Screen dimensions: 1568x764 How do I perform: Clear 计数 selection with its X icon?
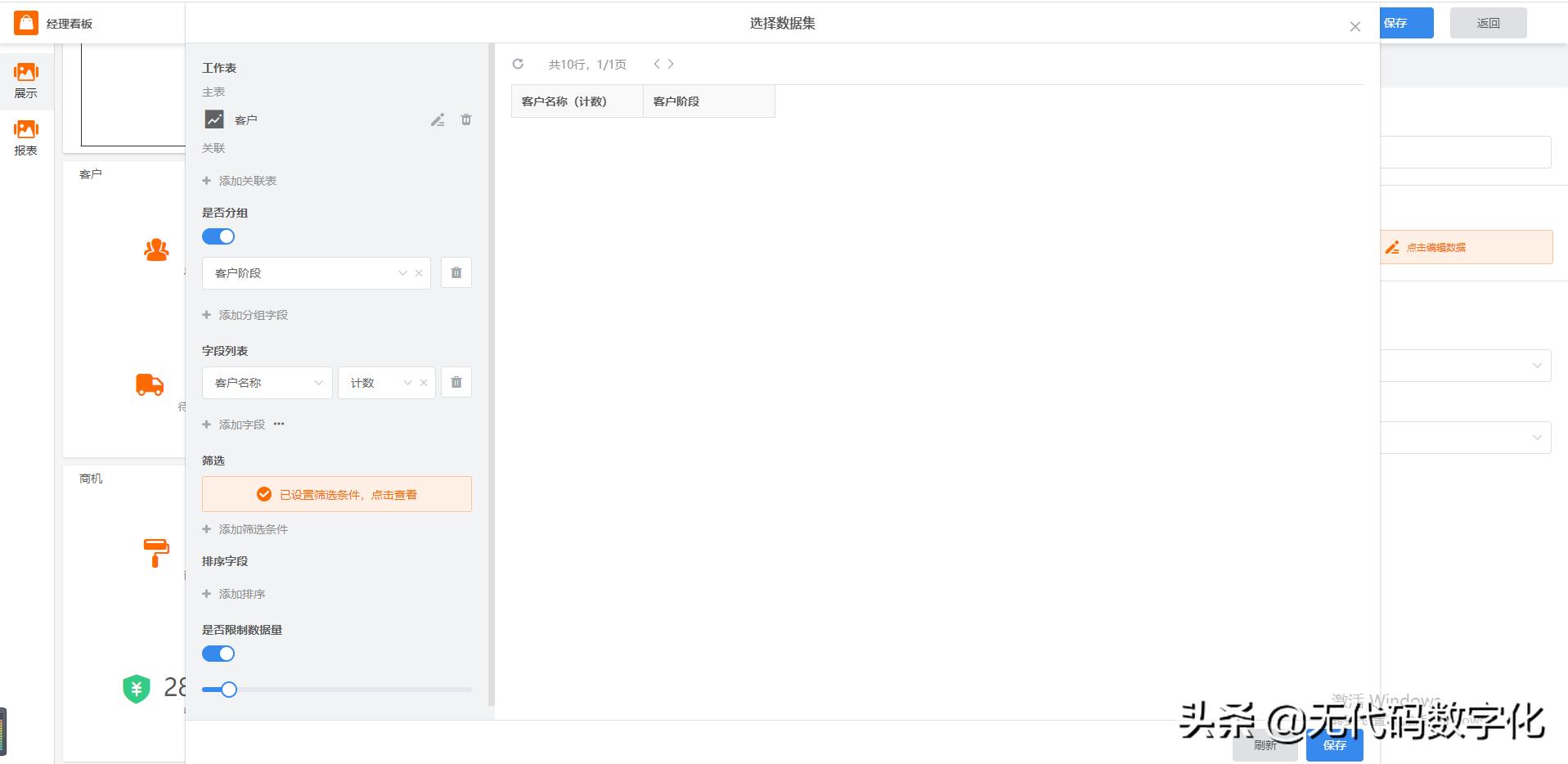click(423, 382)
